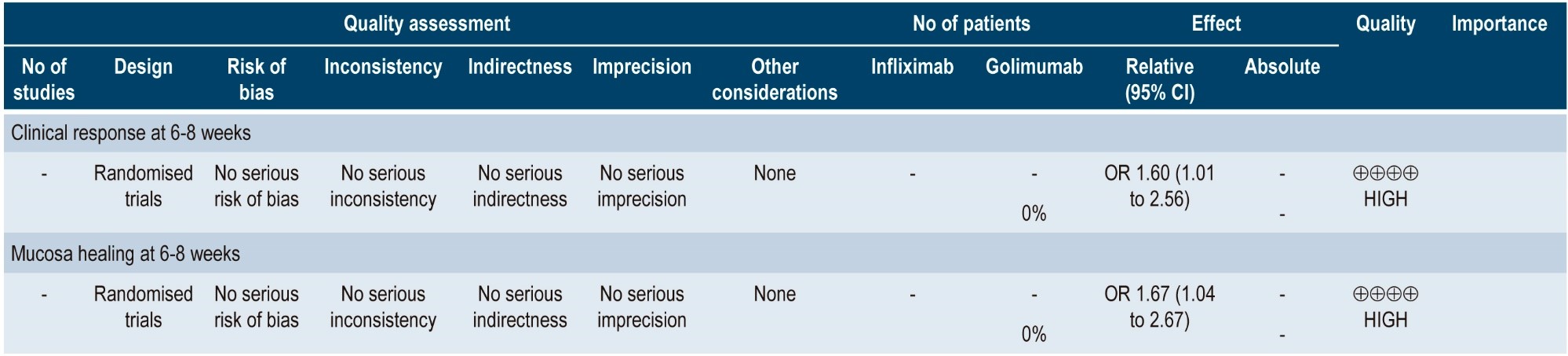Click the HIGH quality symbols for Mucosa healing
This screenshot has width=1568, height=356.
1385,295
